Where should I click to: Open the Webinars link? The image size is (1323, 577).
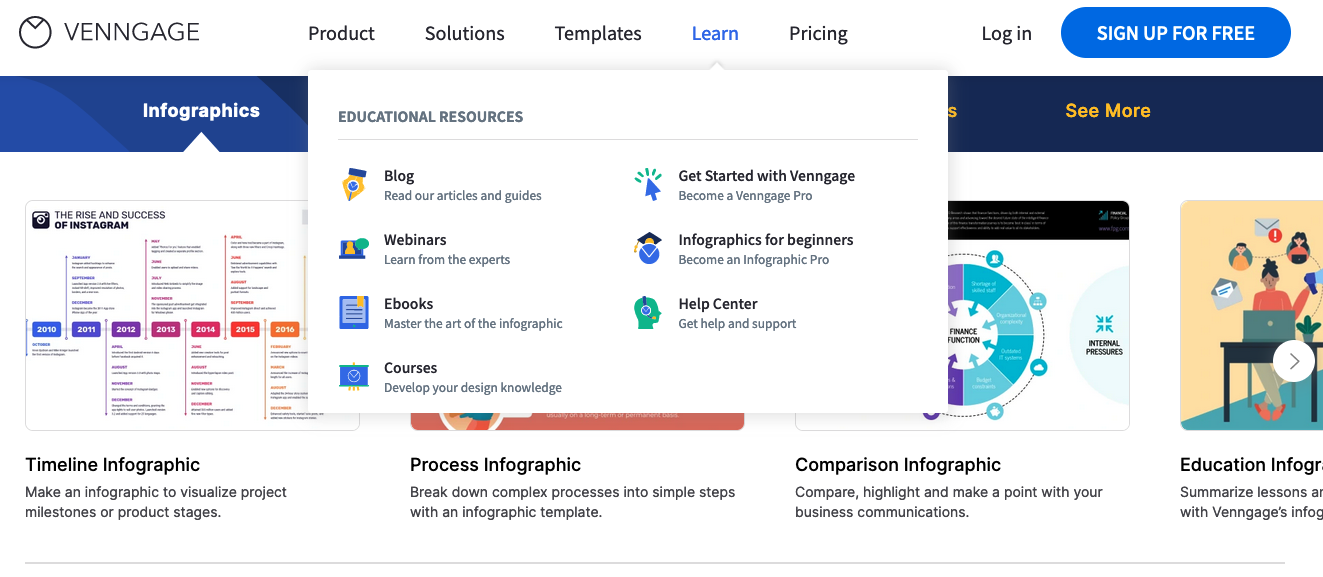click(415, 239)
